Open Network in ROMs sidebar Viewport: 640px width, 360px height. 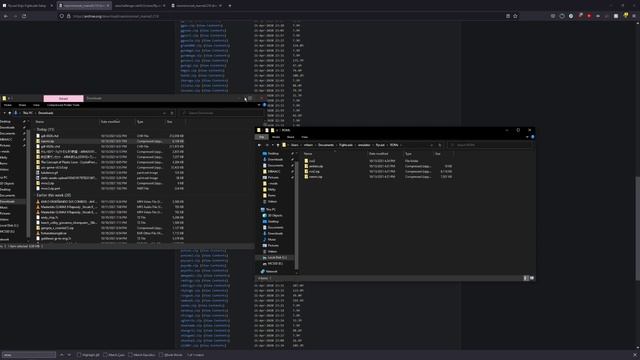click(x=271, y=271)
